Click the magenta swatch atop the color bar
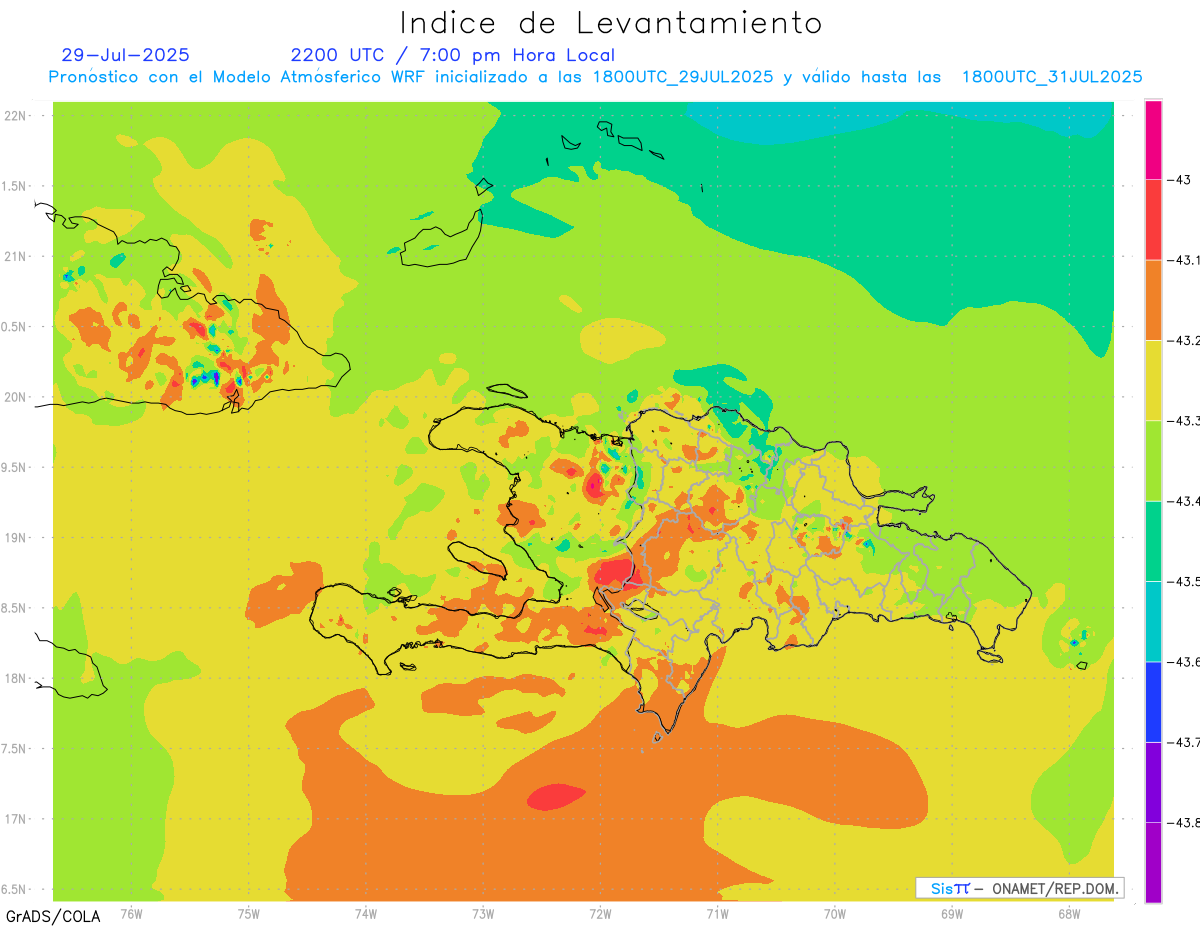Screen dimensions: 1200x927 tap(1153, 139)
